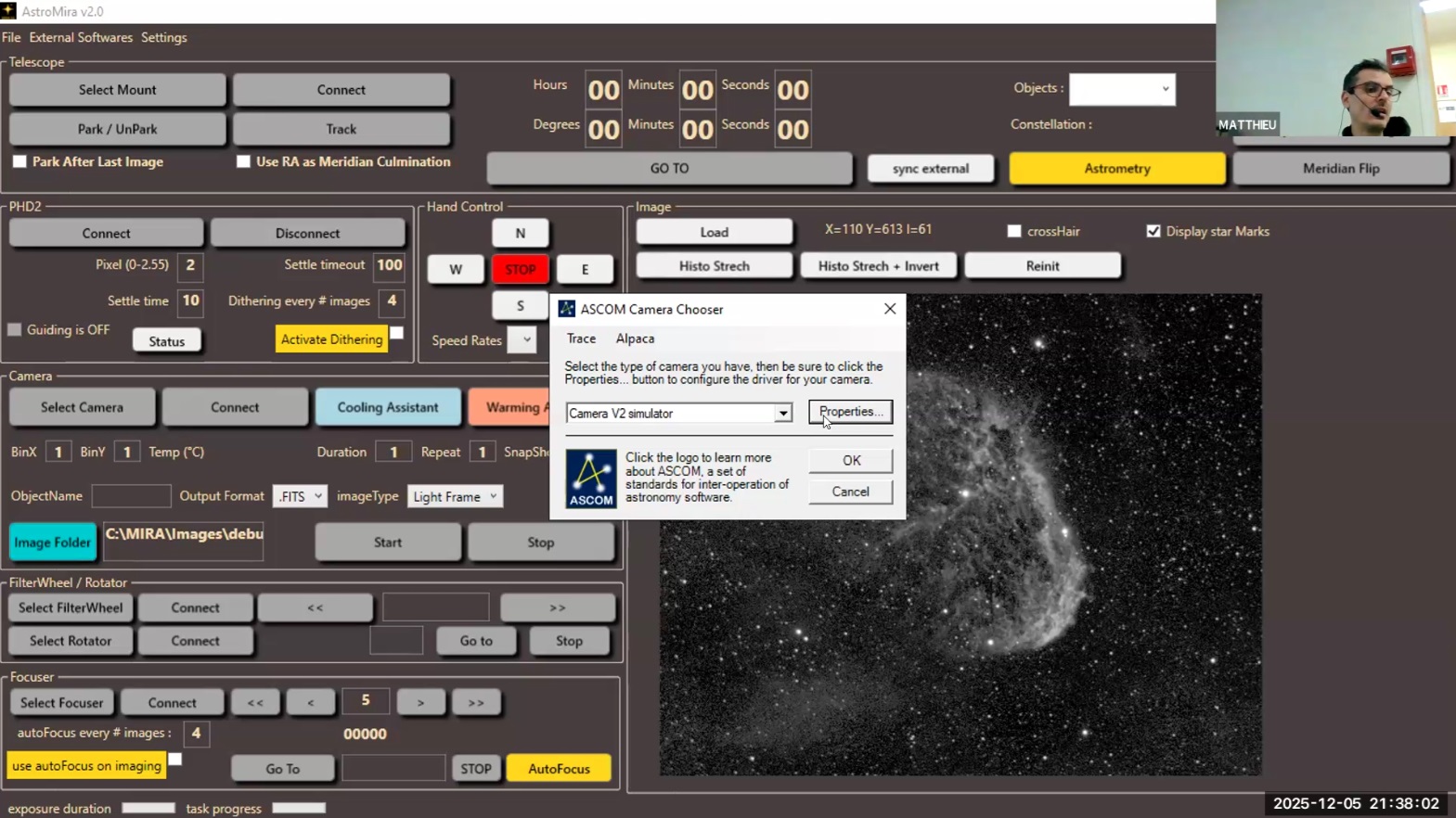1456x818 pixels.
Task: Expand the camera type dropdown in chooser
Action: point(783,414)
